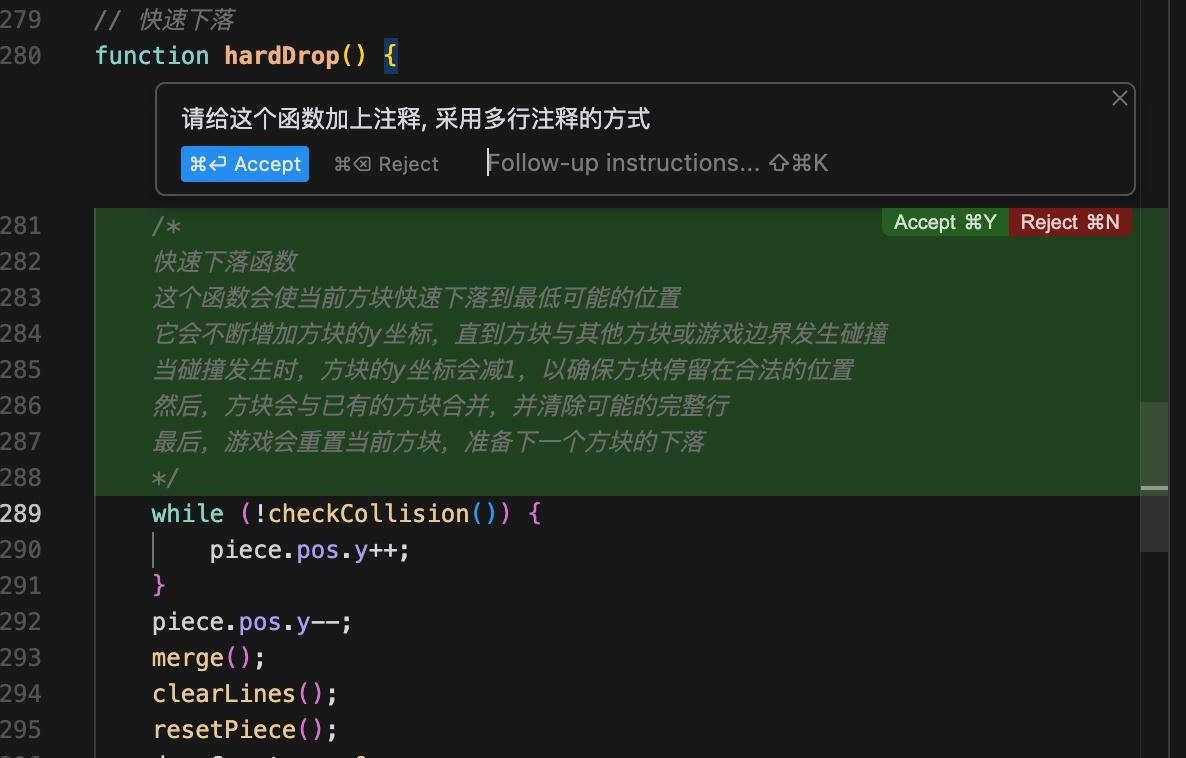Click the piece.pos.y-- statement
This screenshot has width=1186, height=758.
tap(252, 622)
